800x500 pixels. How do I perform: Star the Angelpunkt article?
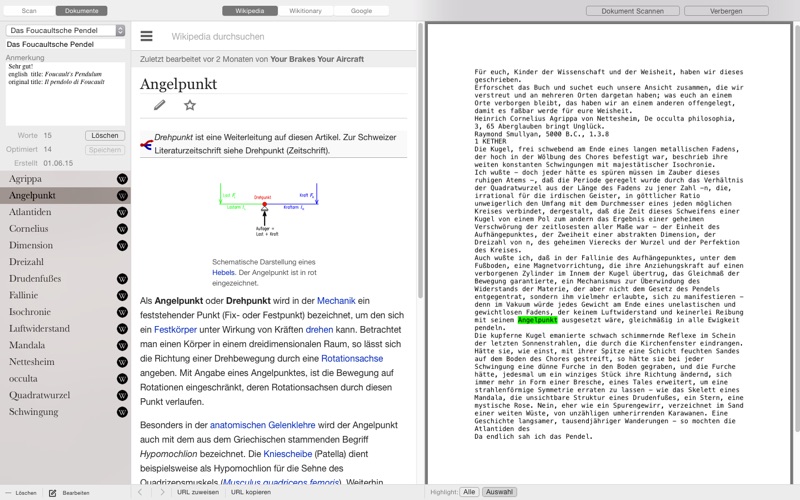pyautogui.click(x=190, y=105)
